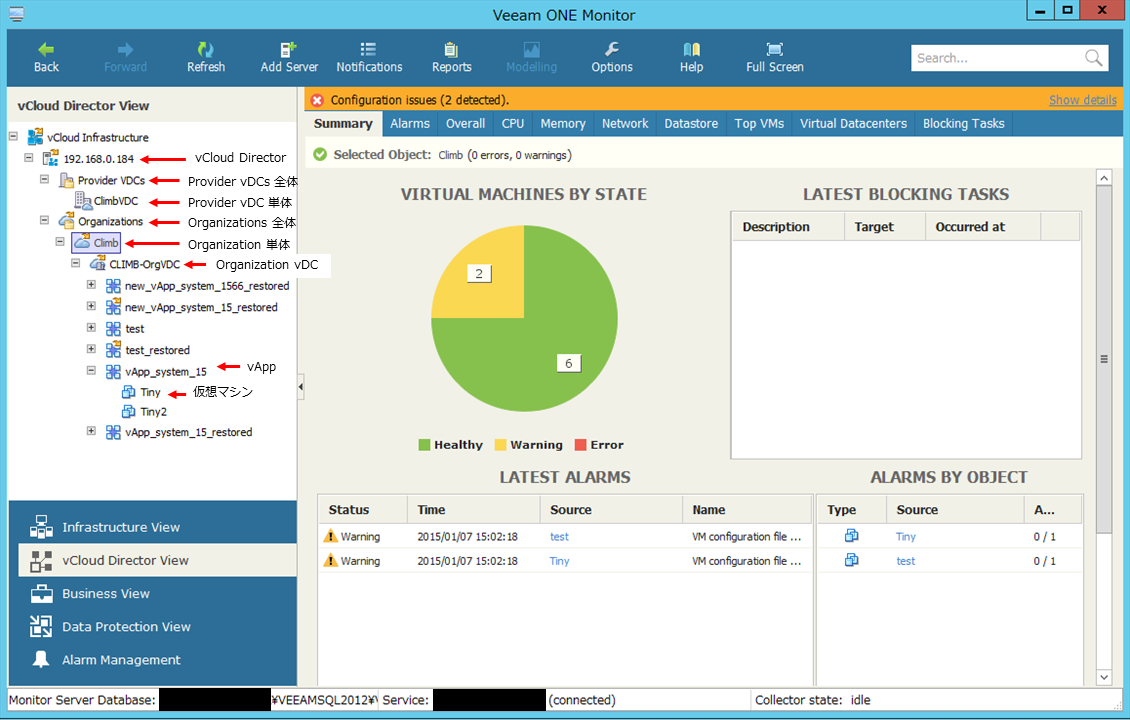The width and height of the screenshot is (1130, 720).
Task: Click the 192.168.0.184 server icon
Action: click(x=50, y=158)
